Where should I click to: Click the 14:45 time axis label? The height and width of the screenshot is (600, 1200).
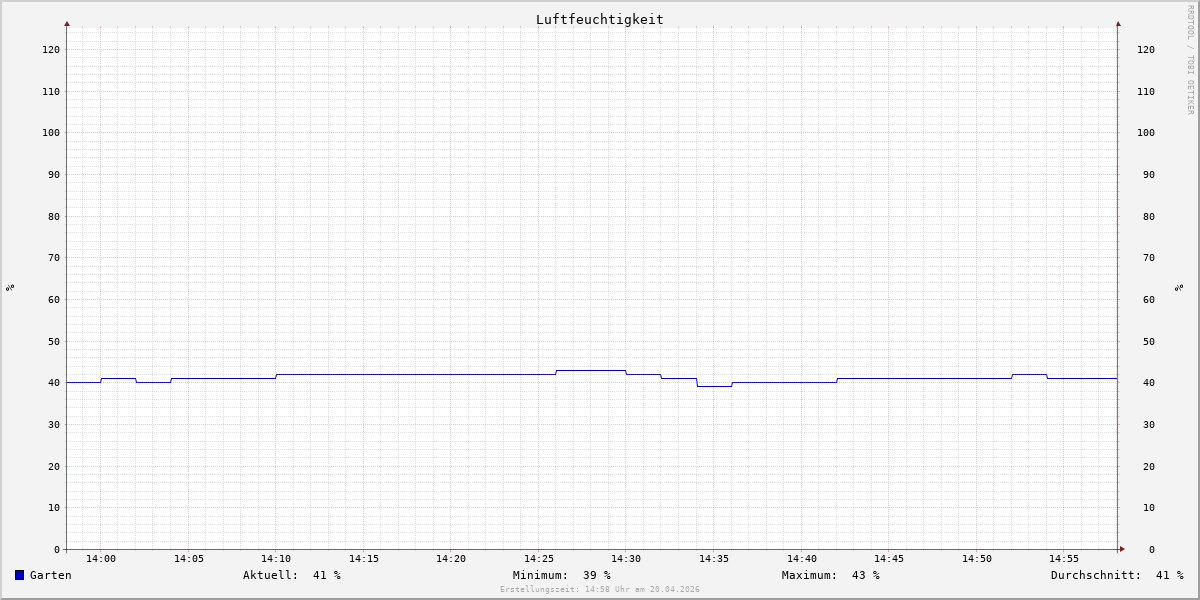tap(889, 559)
